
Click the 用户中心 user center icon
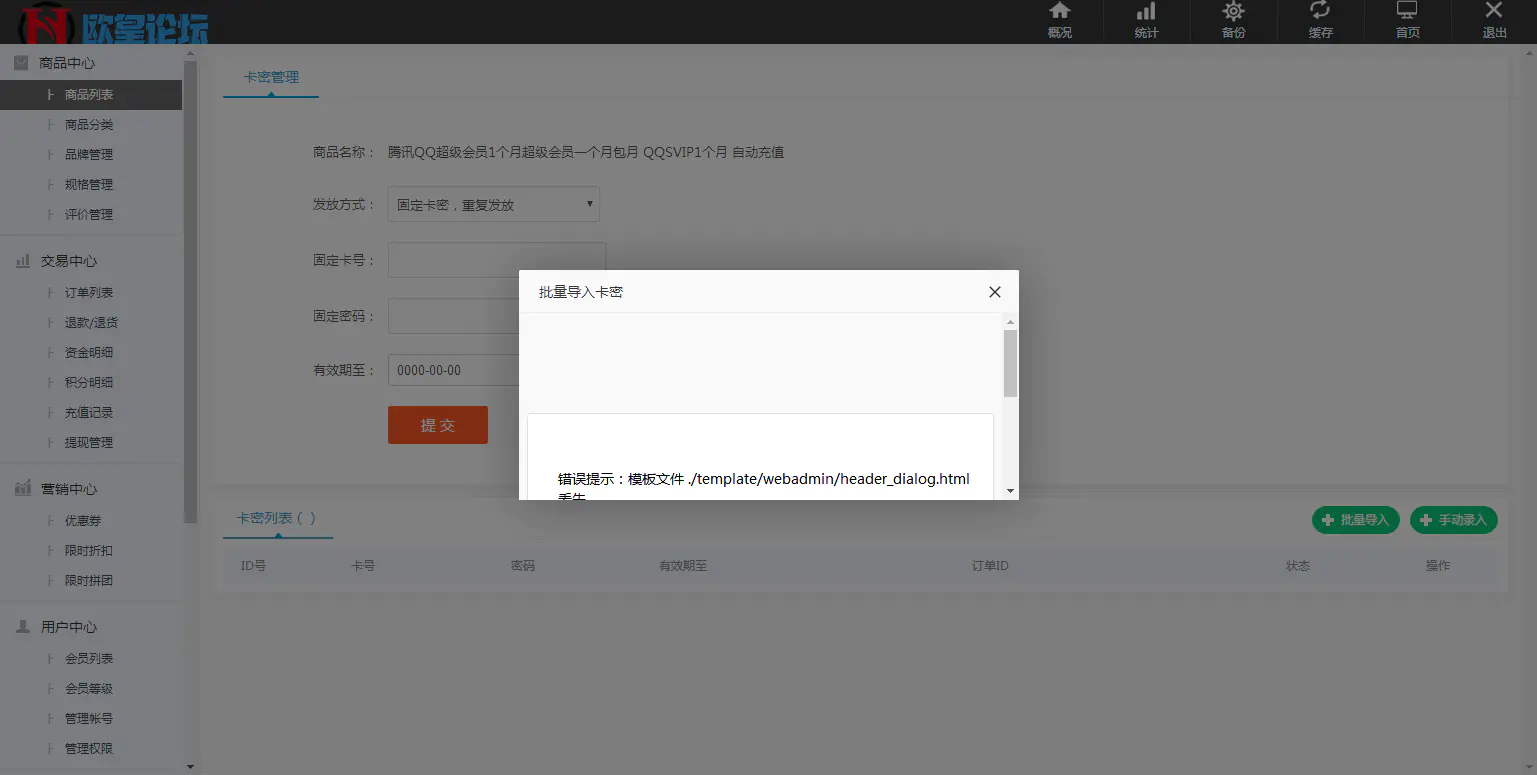tap(22, 626)
